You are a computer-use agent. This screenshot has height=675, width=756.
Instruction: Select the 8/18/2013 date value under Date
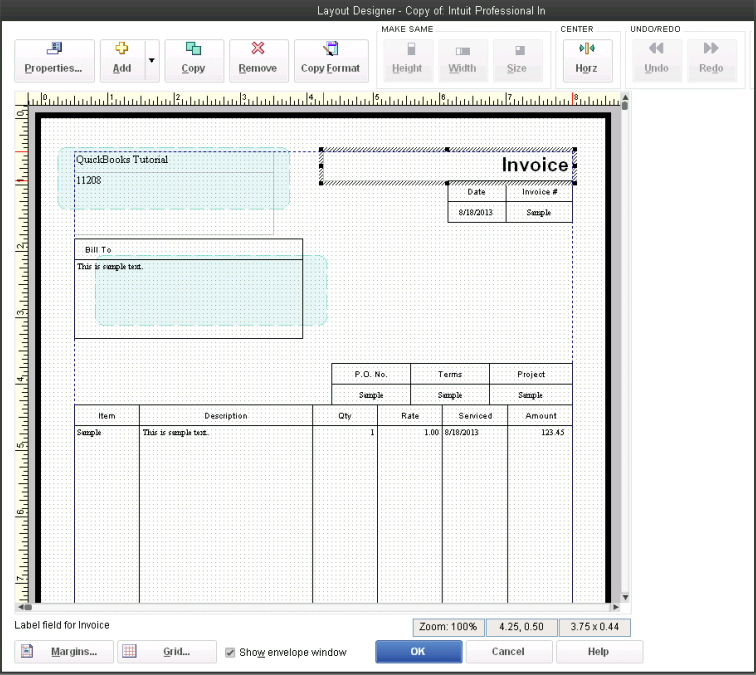476,213
